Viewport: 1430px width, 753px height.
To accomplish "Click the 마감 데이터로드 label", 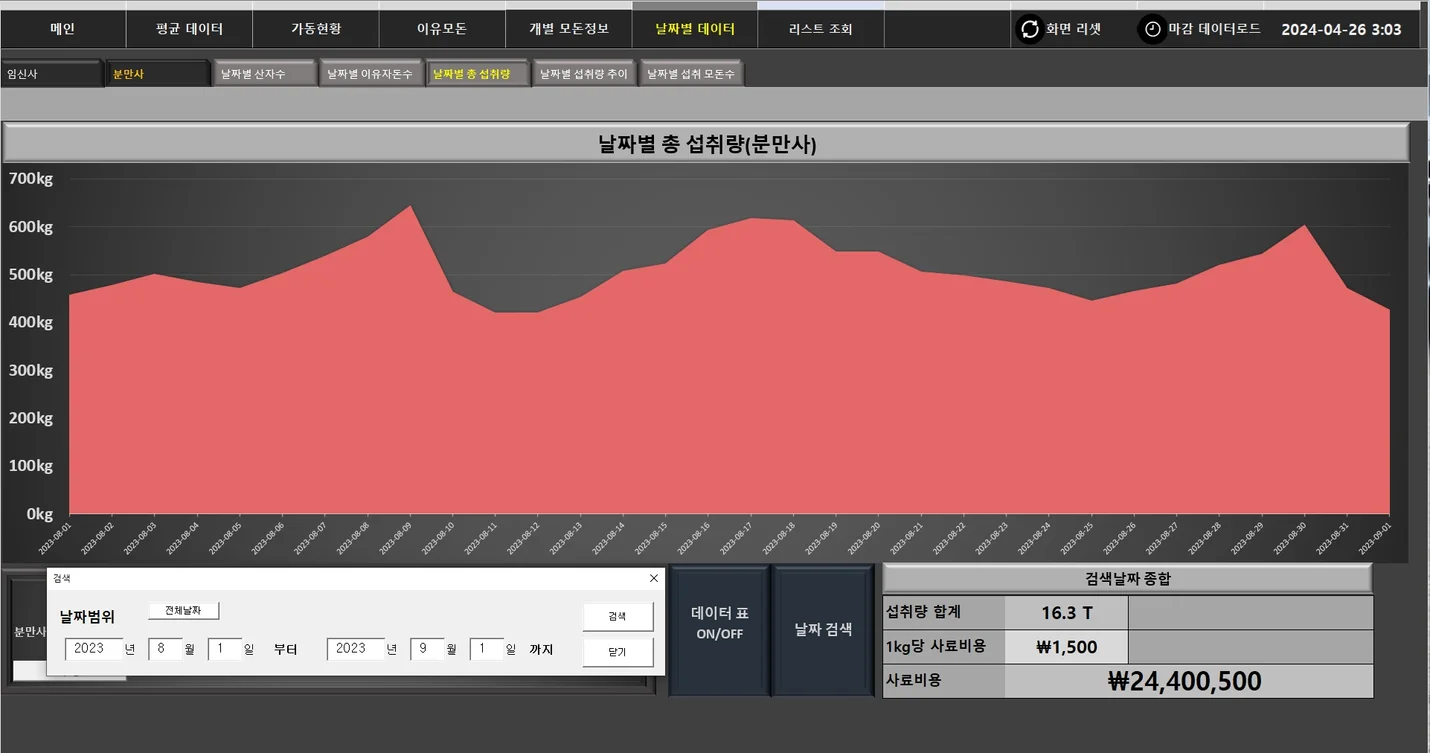I will point(1214,29).
